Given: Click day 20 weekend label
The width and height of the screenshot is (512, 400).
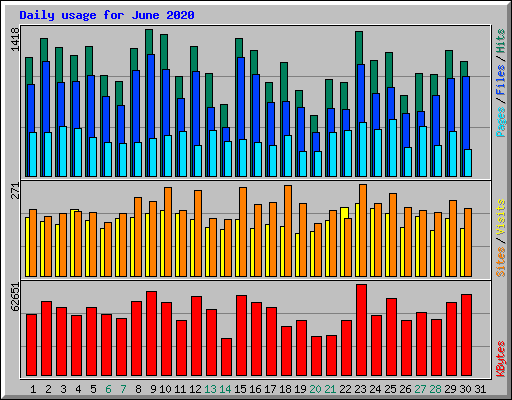Looking at the screenshot, I should [x=315, y=389].
